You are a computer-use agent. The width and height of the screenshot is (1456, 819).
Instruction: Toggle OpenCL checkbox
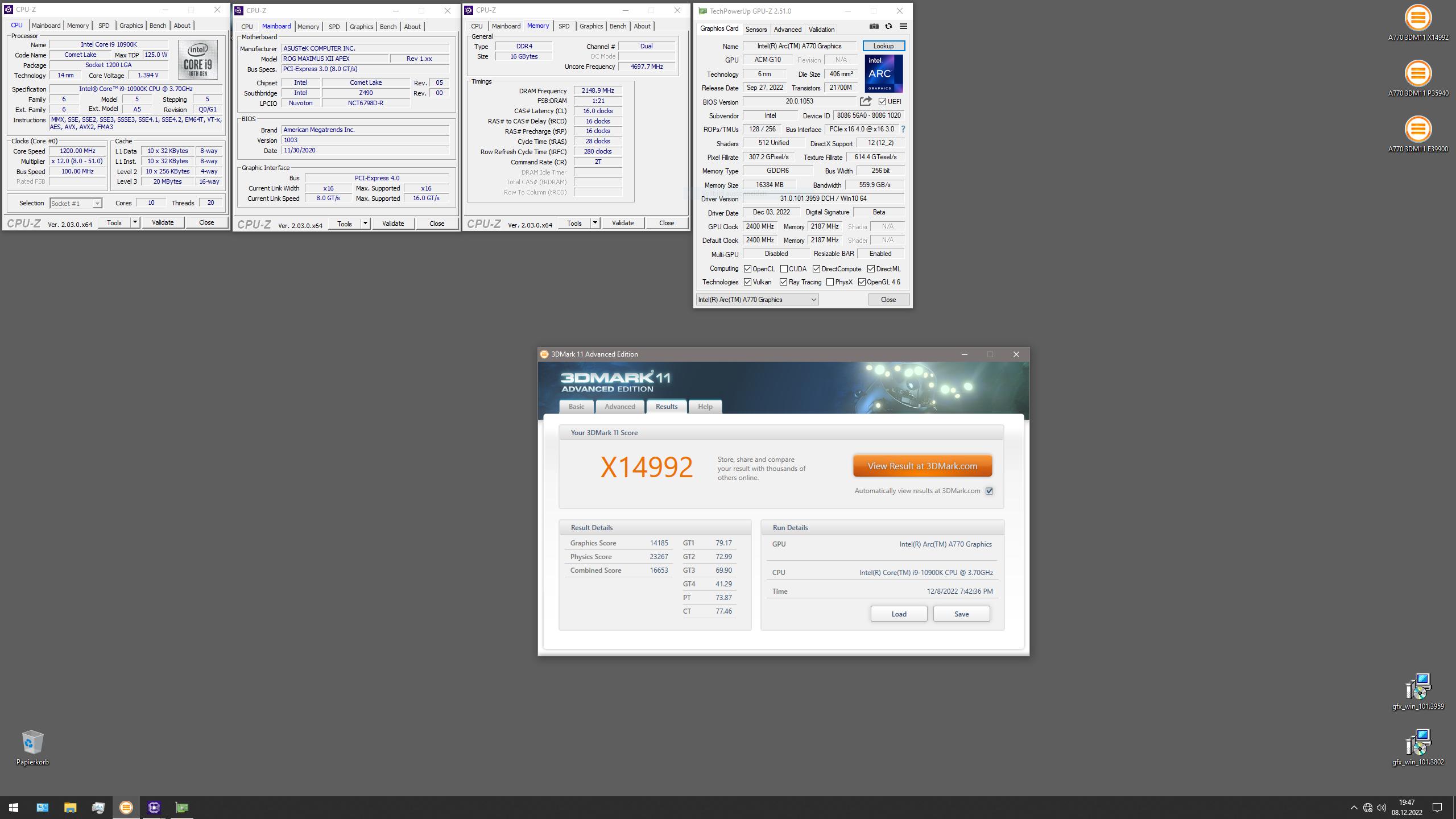[748, 269]
